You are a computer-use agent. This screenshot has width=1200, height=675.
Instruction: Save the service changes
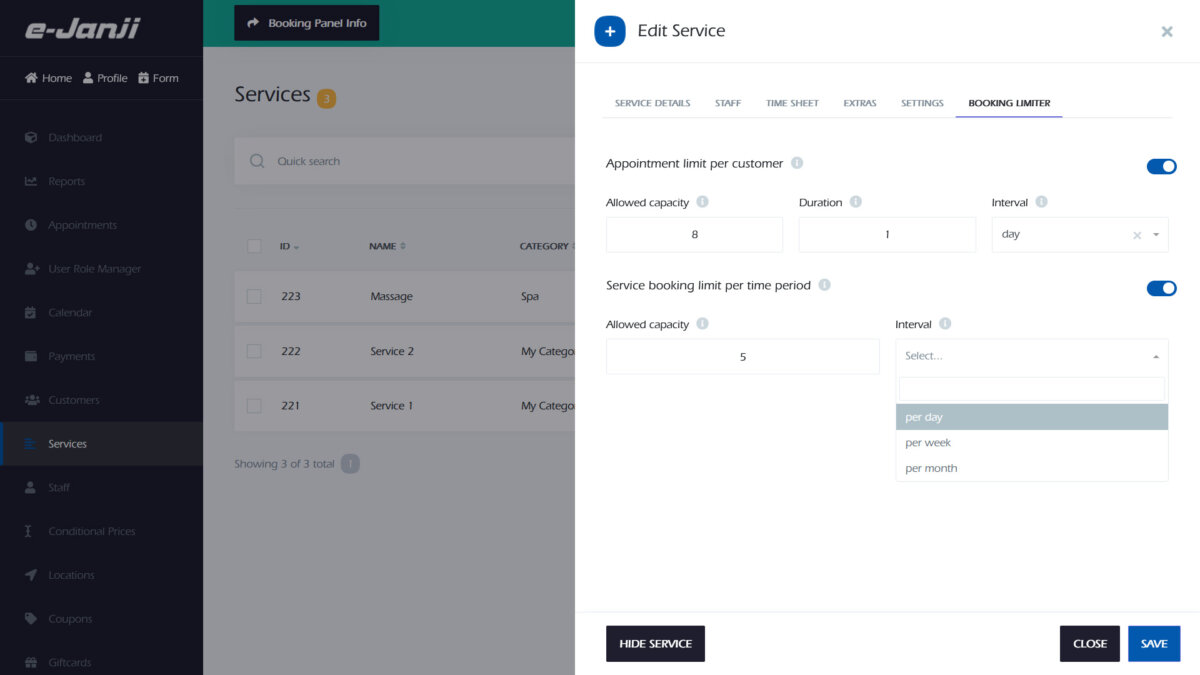click(x=1154, y=643)
